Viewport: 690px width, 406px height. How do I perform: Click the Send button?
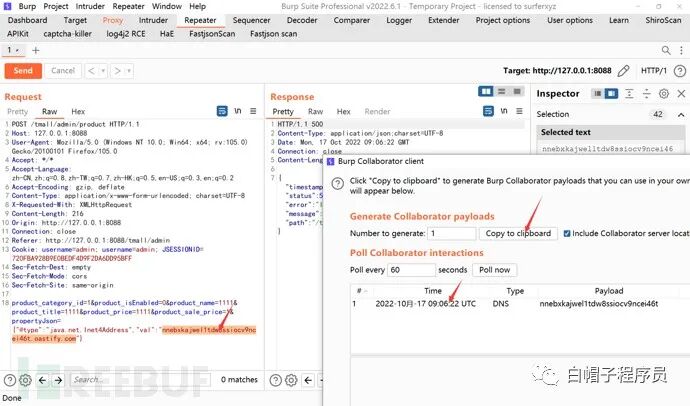click(x=23, y=71)
